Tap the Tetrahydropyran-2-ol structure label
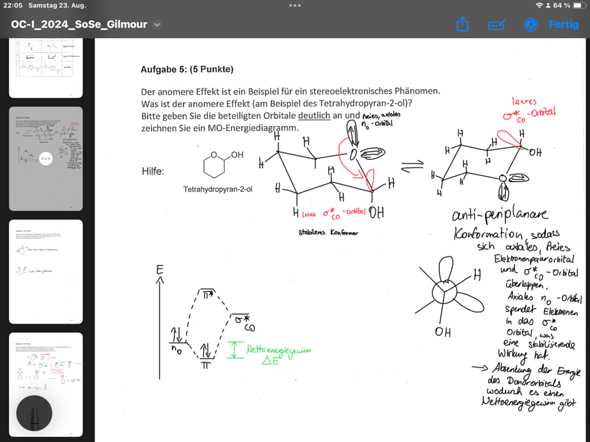590x442 pixels. pyautogui.click(x=217, y=189)
